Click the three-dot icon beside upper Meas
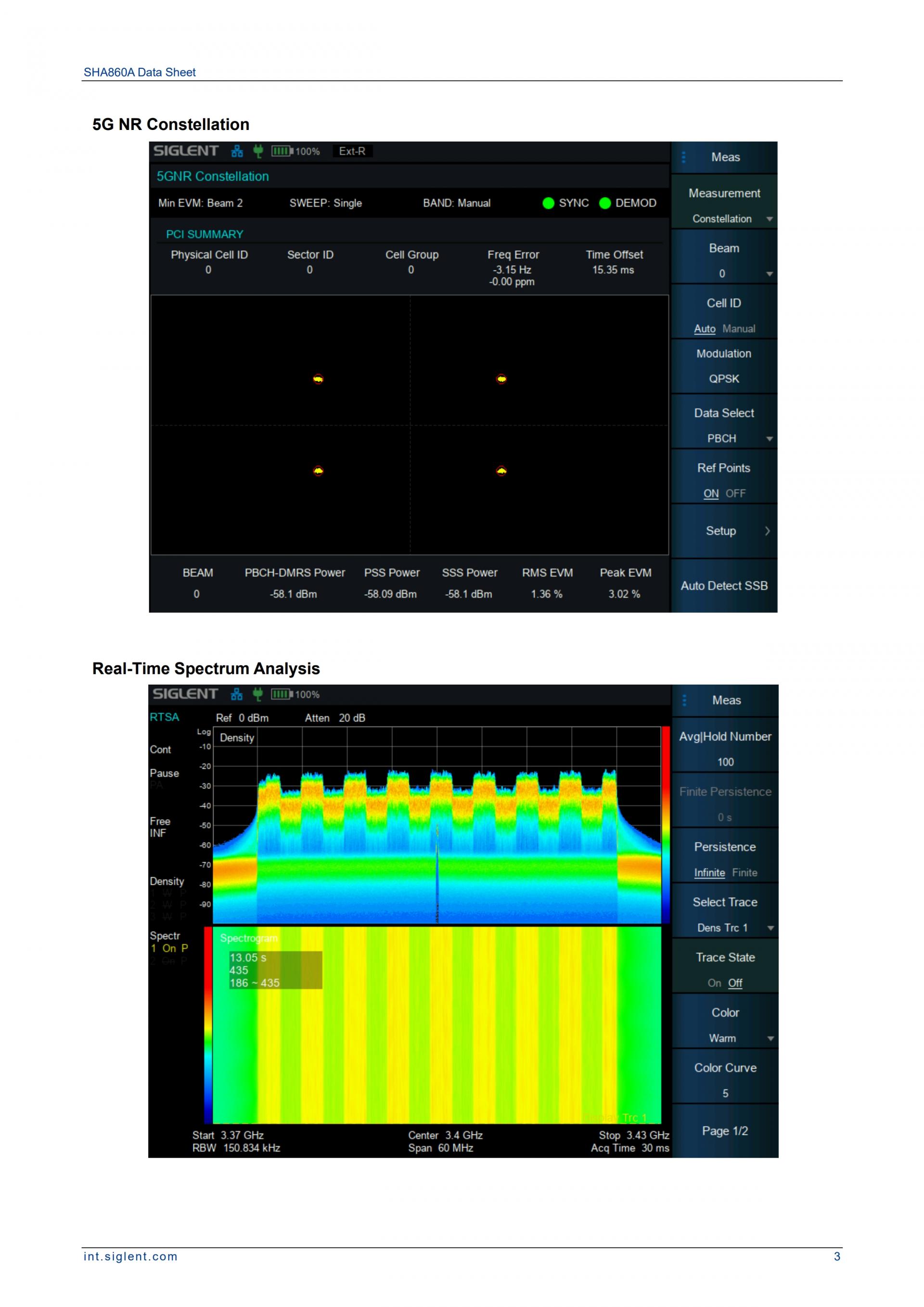This screenshot has height=1307, width=924. (683, 157)
